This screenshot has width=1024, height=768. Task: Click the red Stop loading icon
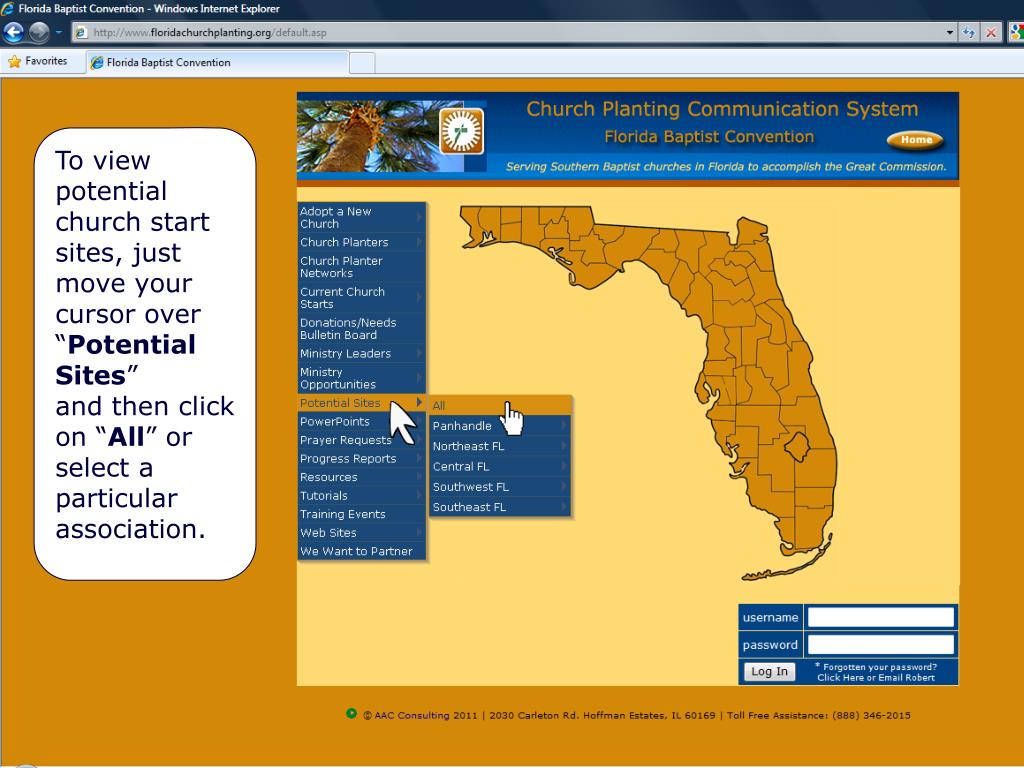(991, 33)
